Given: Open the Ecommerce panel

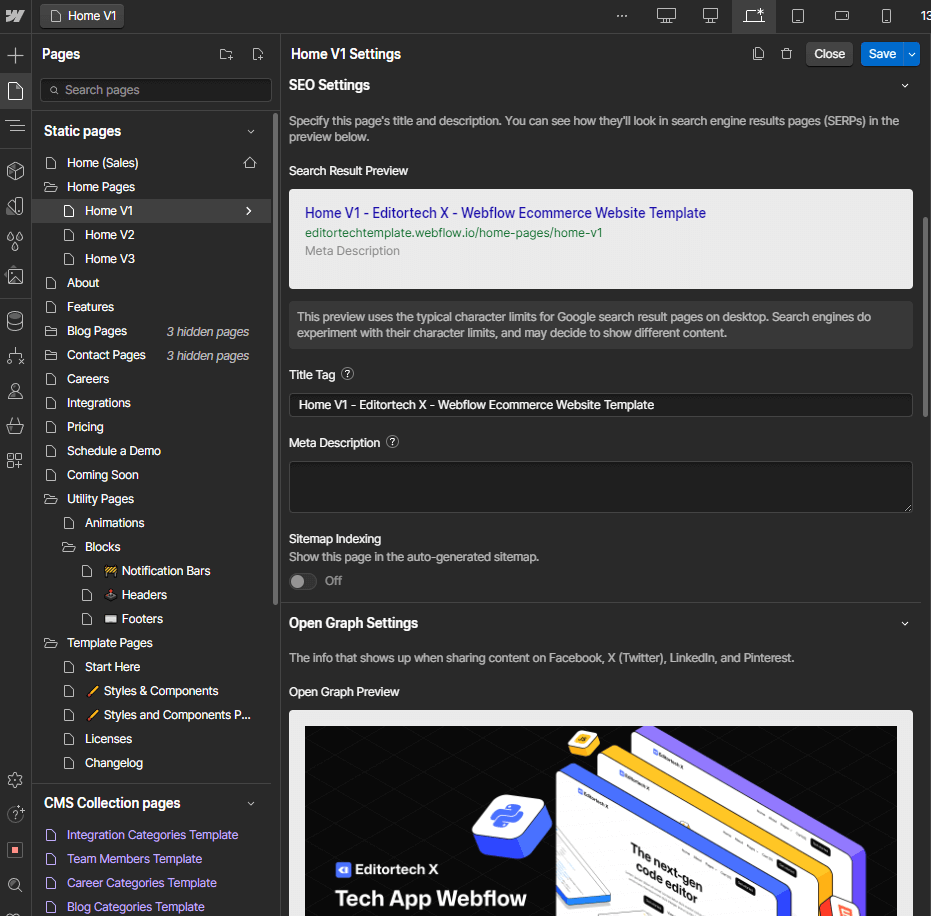Looking at the screenshot, I should [15, 425].
